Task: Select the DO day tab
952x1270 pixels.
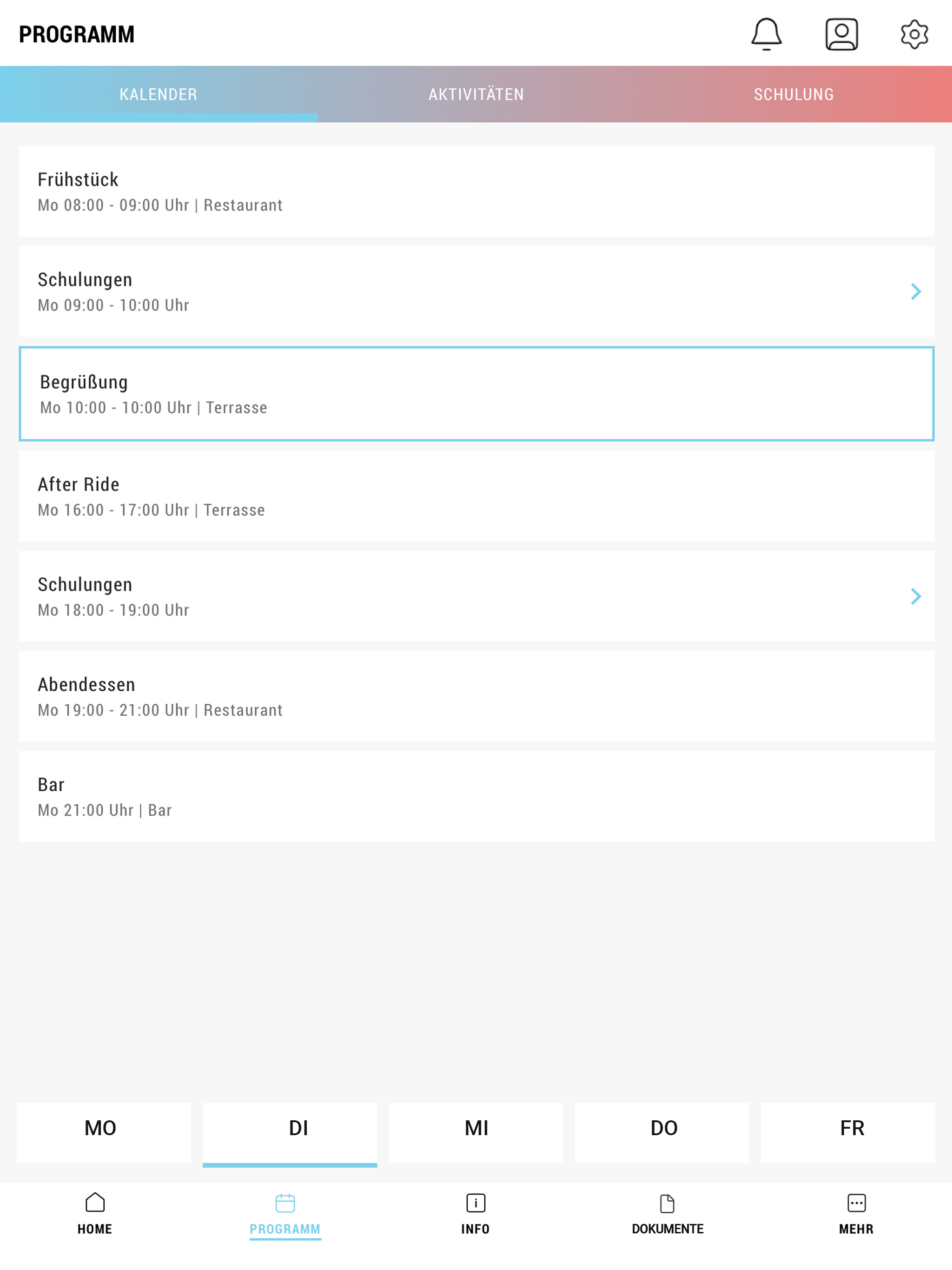Action: point(662,1133)
